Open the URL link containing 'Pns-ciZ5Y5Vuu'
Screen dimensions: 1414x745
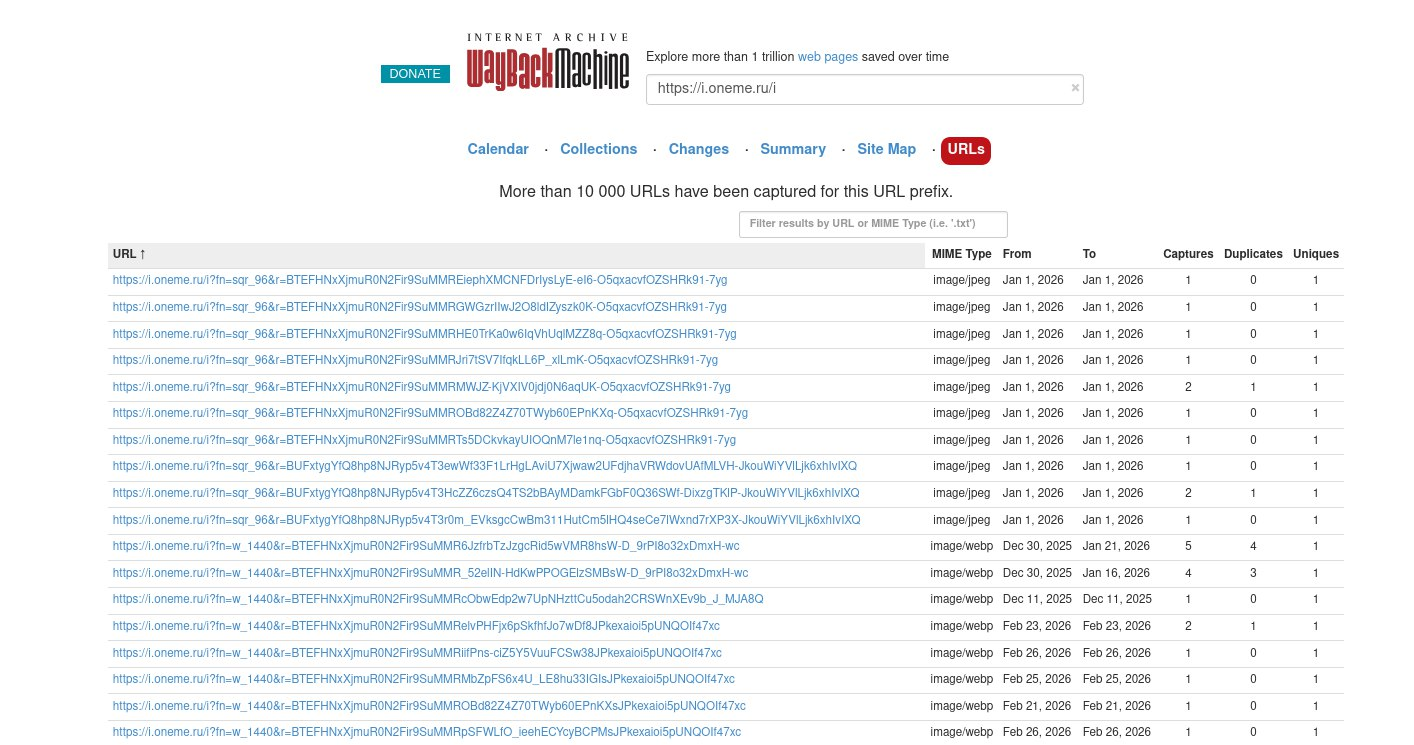click(x=417, y=653)
